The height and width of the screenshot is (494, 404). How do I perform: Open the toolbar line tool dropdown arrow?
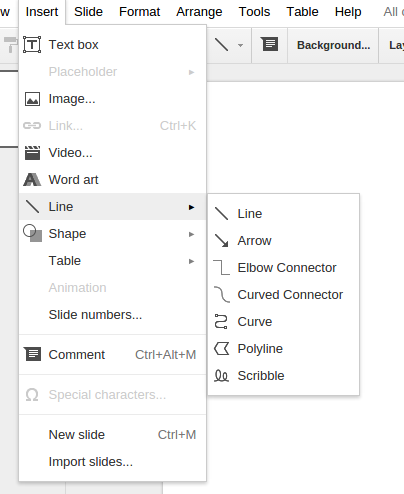[x=240, y=45]
